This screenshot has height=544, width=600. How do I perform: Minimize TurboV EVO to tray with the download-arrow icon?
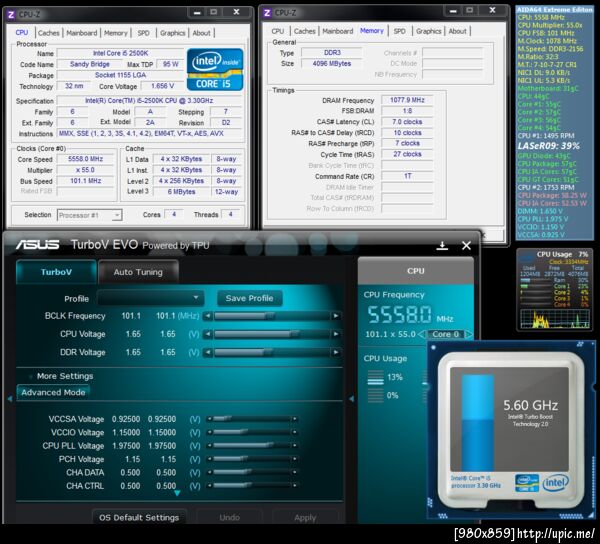(442, 245)
